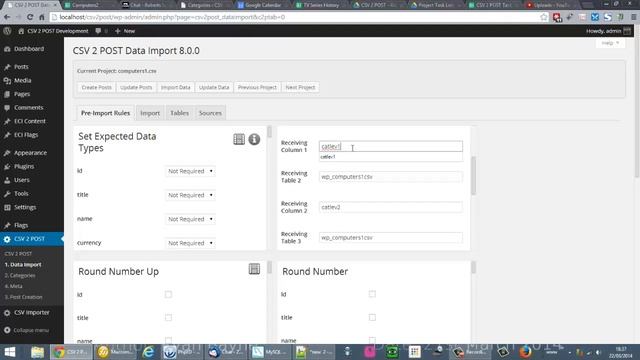640x360 pixels.
Task: Select the catlev1 autocomplete suggestion
Action: point(391,157)
